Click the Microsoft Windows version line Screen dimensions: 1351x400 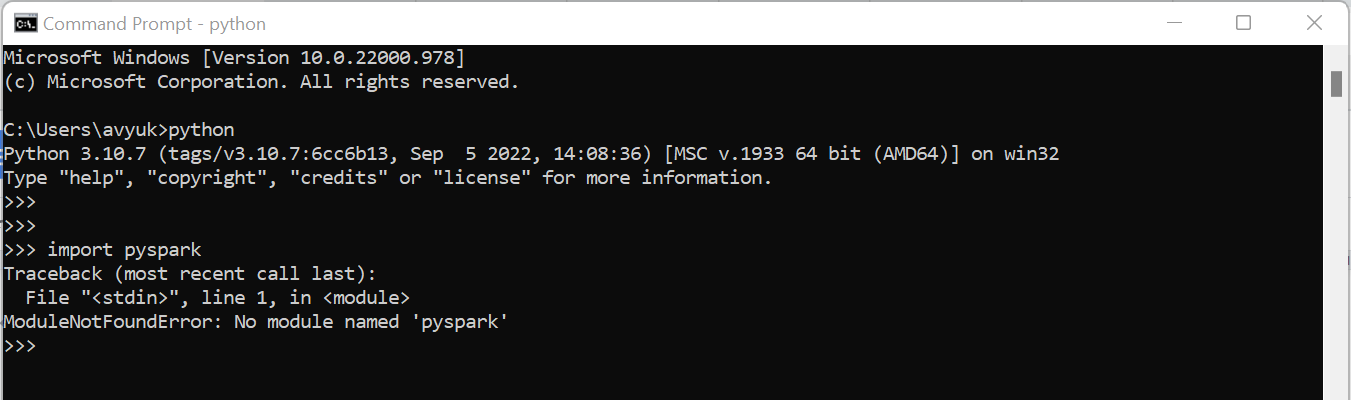pyautogui.click(x=234, y=58)
